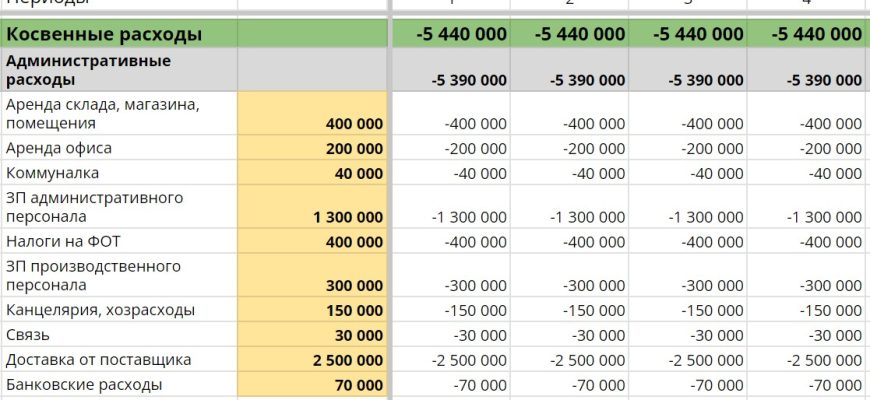This screenshot has width=870, height=400.
Task: Select the yellow 150 000 Канцелярия input cell
Action: (x=312, y=310)
